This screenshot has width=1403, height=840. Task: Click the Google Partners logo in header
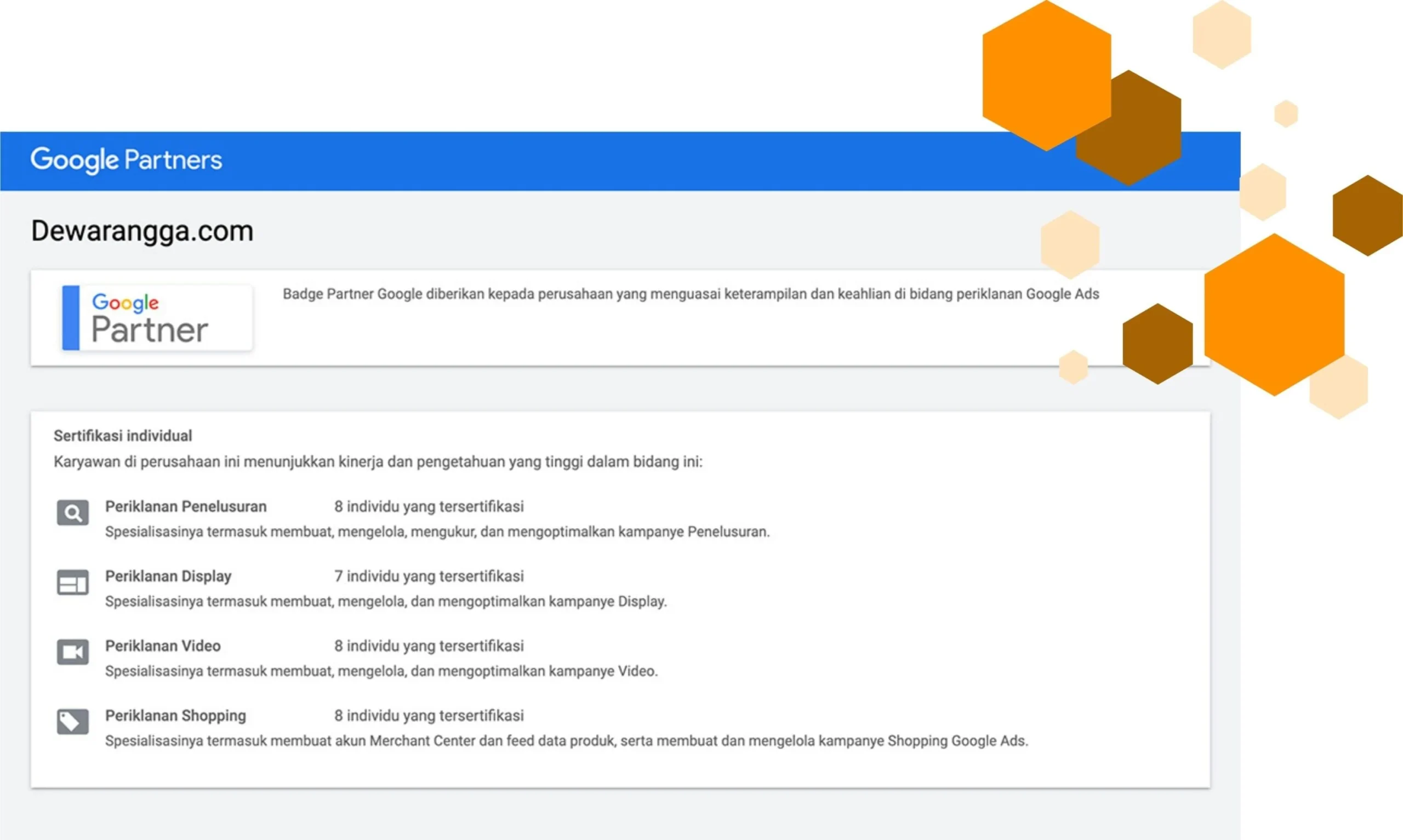point(126,160)
